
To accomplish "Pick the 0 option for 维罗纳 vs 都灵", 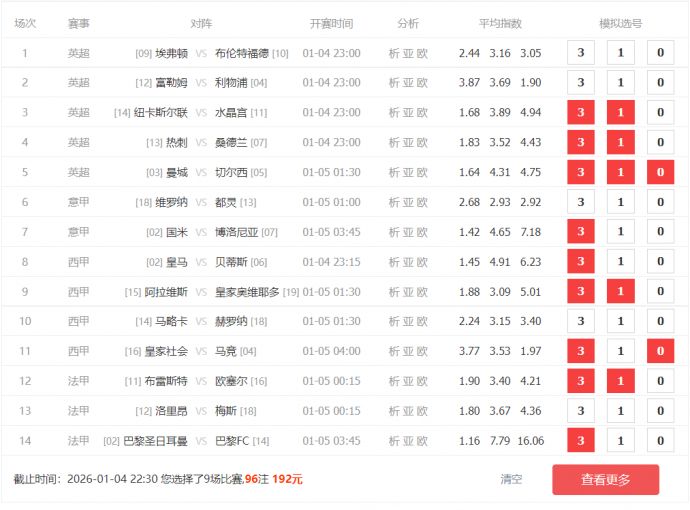I will click(x=660, y=202).
